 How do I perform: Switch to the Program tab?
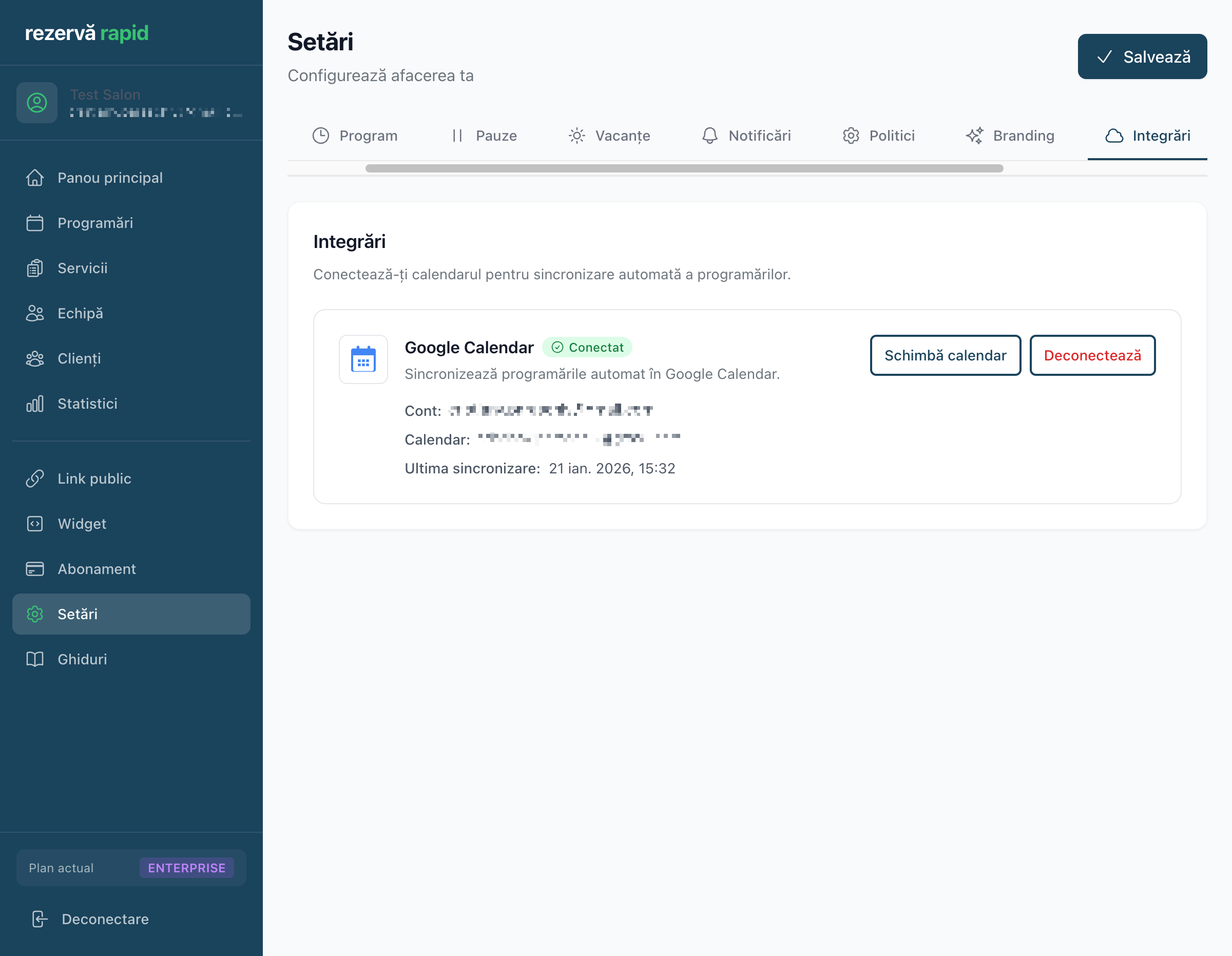[x=355, y=136]
